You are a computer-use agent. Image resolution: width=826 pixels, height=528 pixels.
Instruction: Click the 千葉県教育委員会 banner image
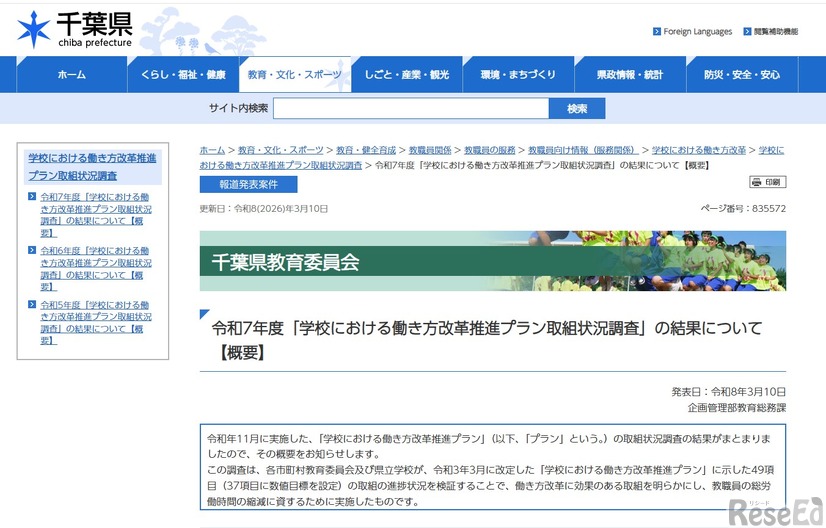point(493,261)
